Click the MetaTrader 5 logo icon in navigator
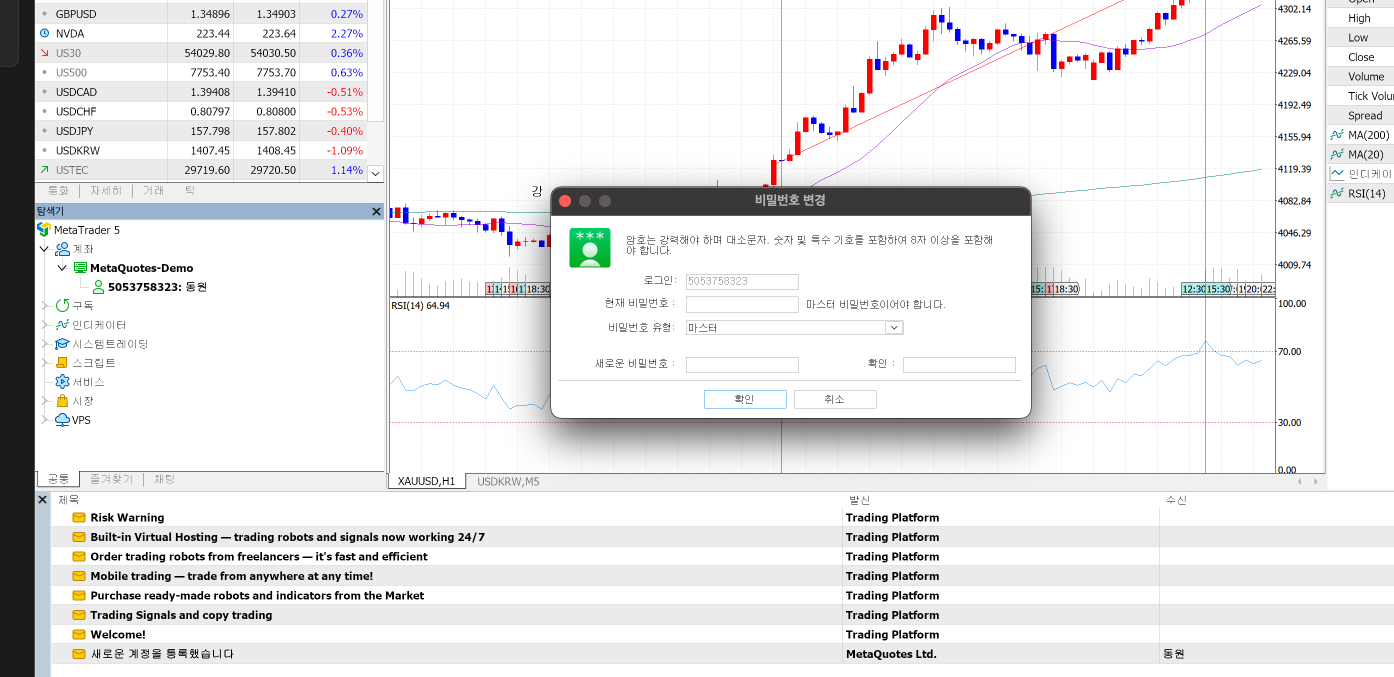 pyautogui.click(x=44, y=230)
